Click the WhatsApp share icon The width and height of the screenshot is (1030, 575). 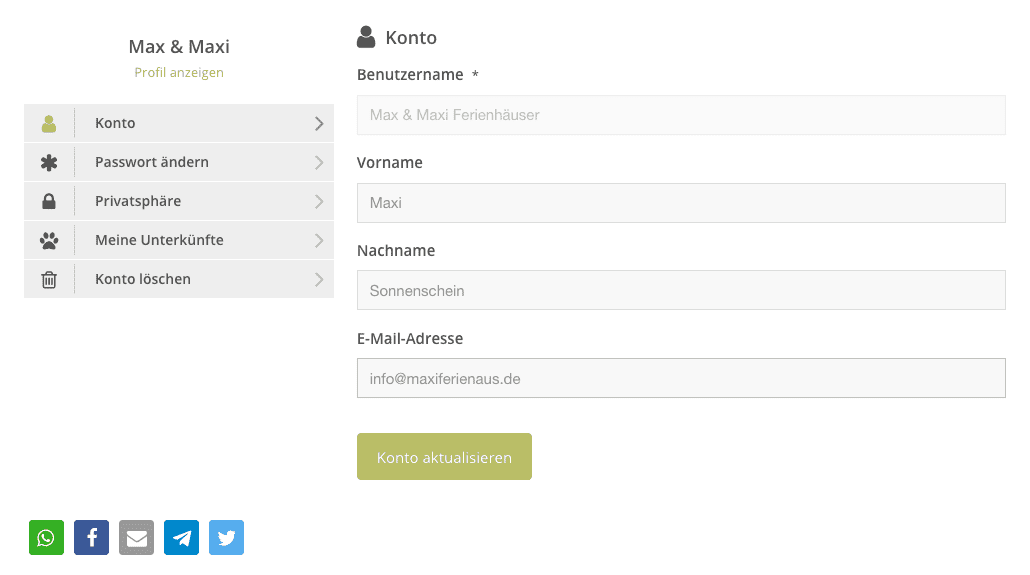point(47,538)
